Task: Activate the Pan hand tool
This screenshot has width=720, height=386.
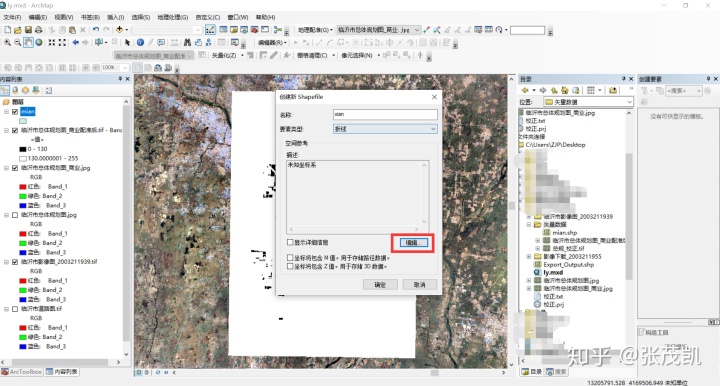Action: pyautogui.click(x=28, y=42)
